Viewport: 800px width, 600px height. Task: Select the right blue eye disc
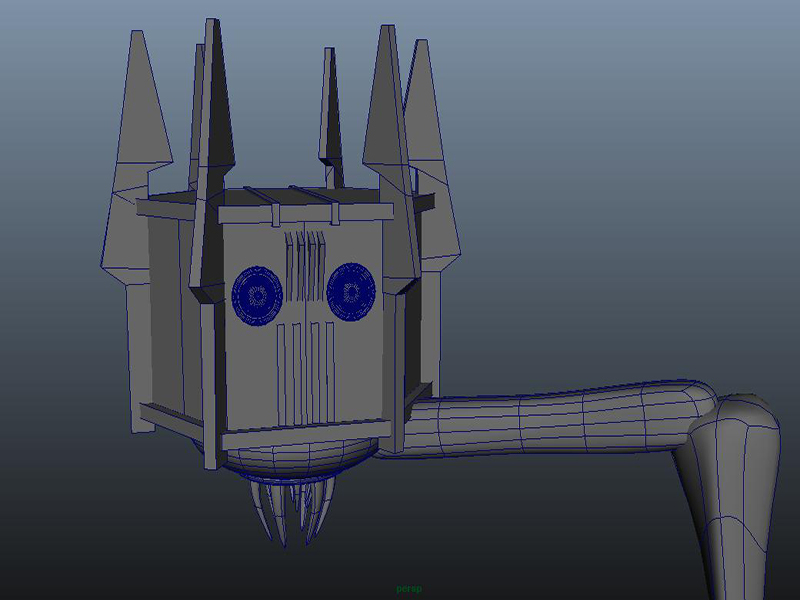click(x=351, y=292)
